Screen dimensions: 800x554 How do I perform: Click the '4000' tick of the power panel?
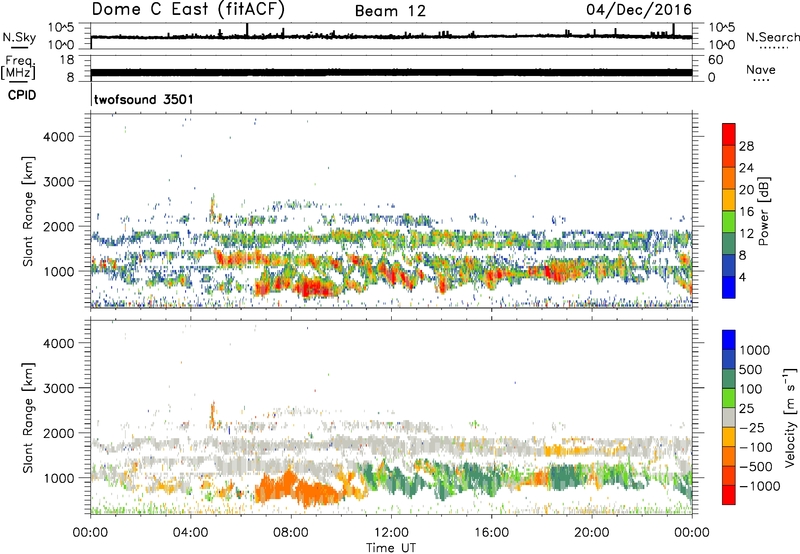tap(59, 137)
